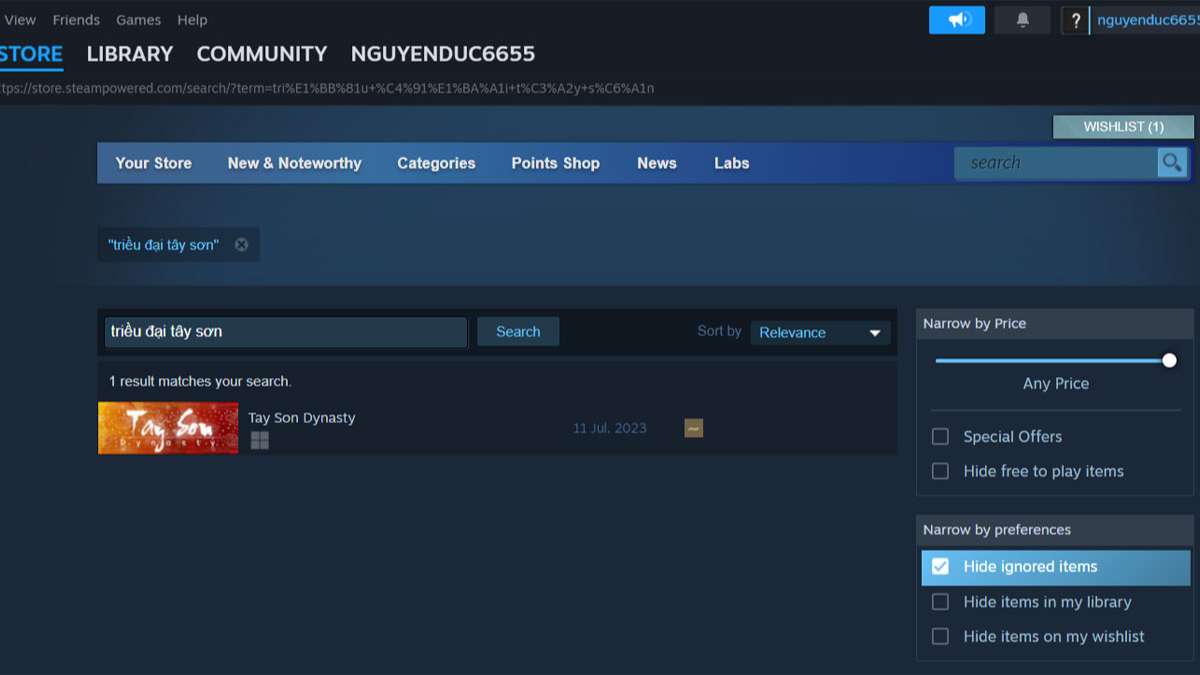Open the Sort by Relevance dropdown

(x=820, y=332)
